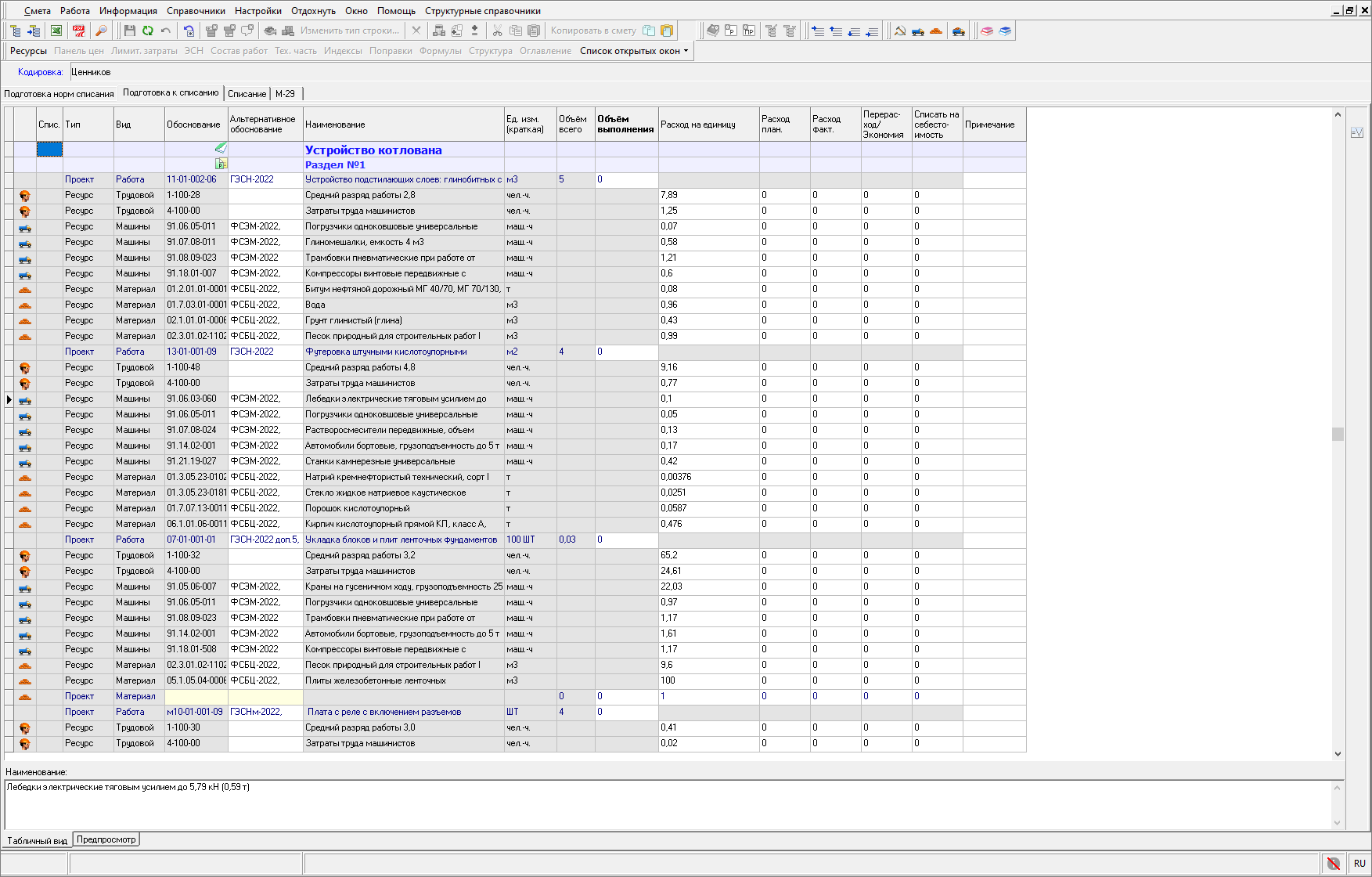Save using the floppy disk icon
The height and width of the screenshot is (877, 1372).
click(130, 31)
